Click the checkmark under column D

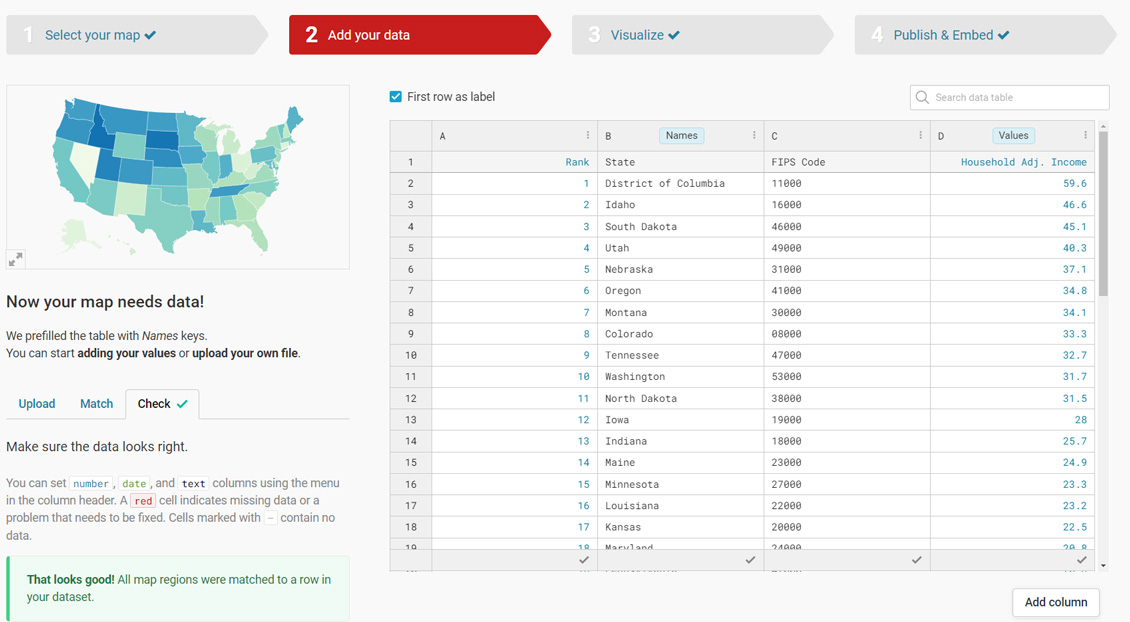pos(1081,560)
